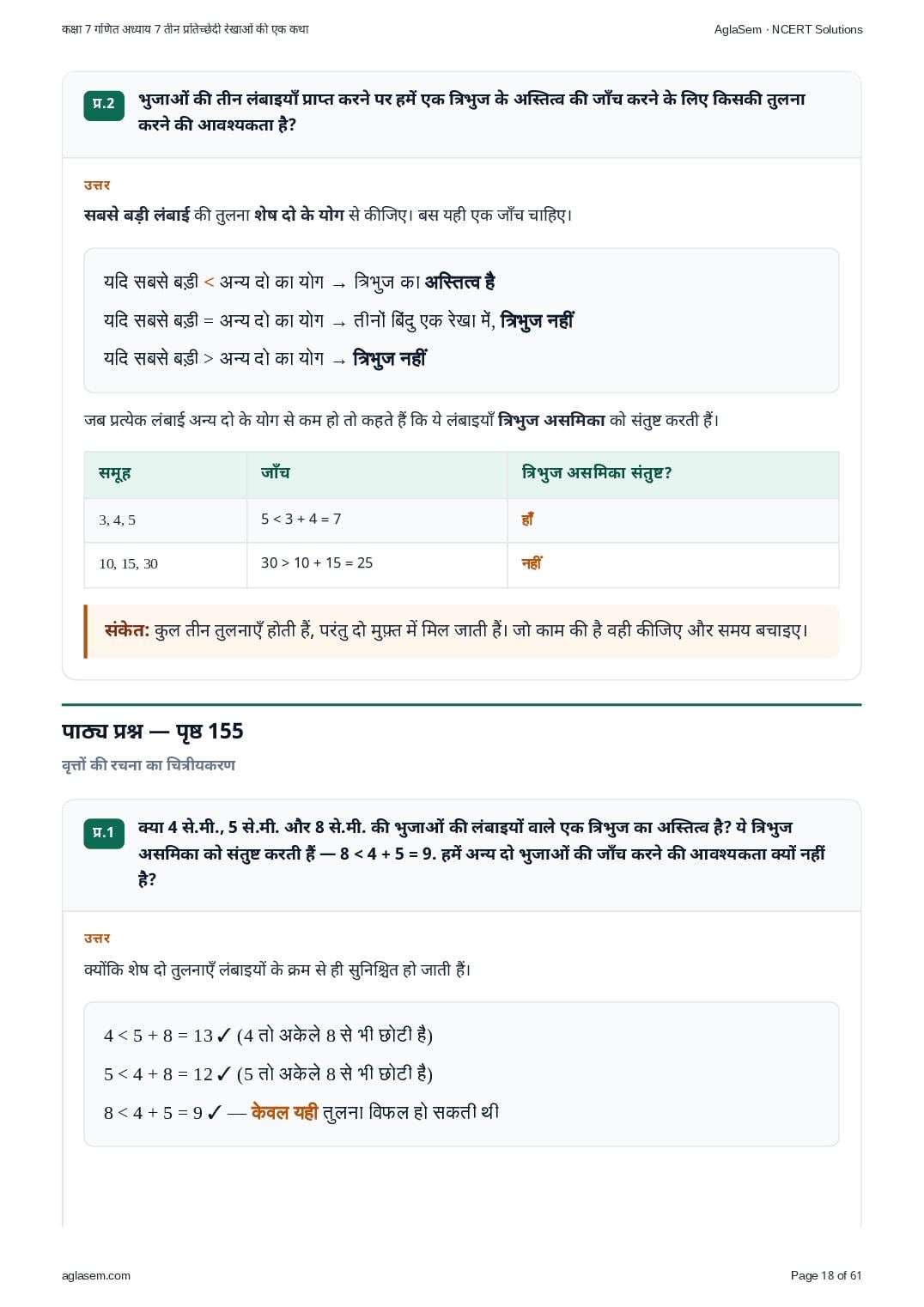Select the समूह table column header
924x1307 pixels.
coord(115,473)
